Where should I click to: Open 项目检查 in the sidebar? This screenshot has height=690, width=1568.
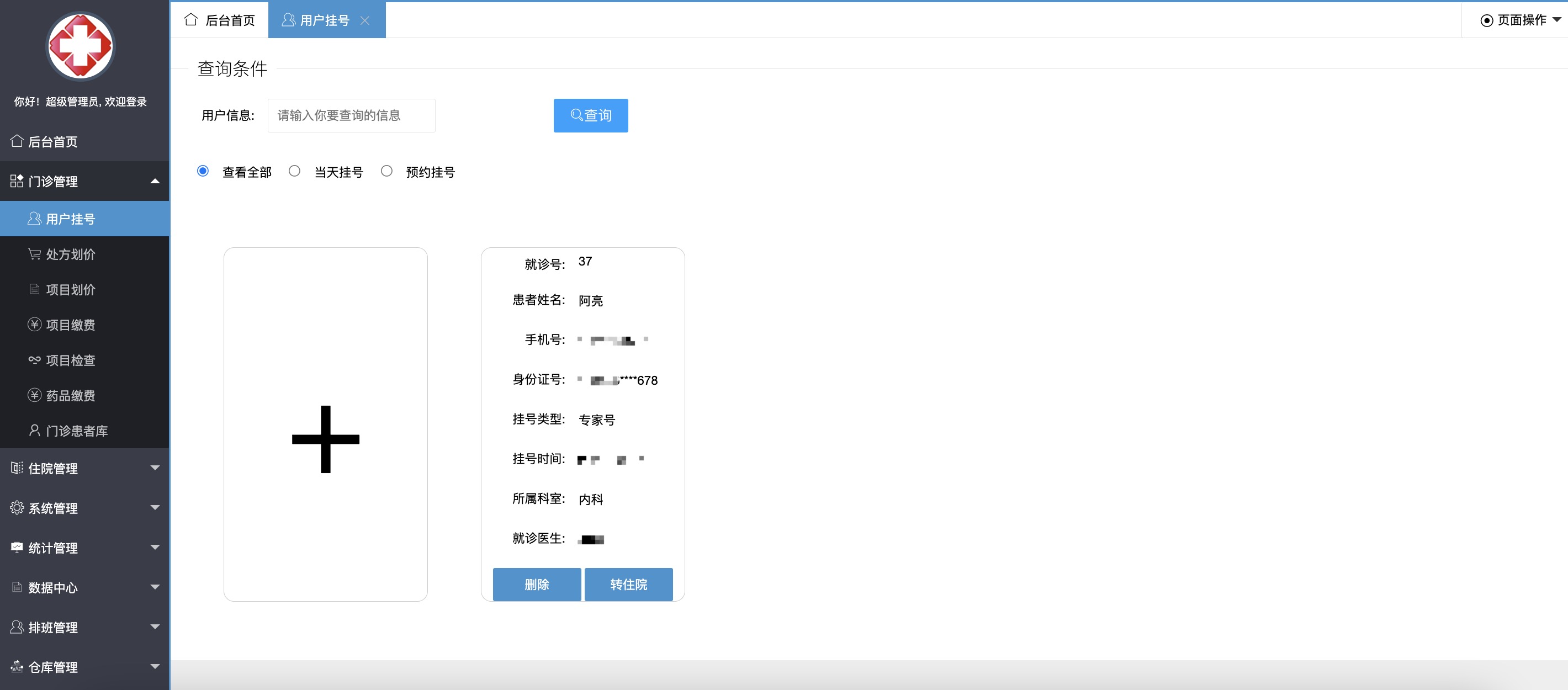(x=84, y=359)
